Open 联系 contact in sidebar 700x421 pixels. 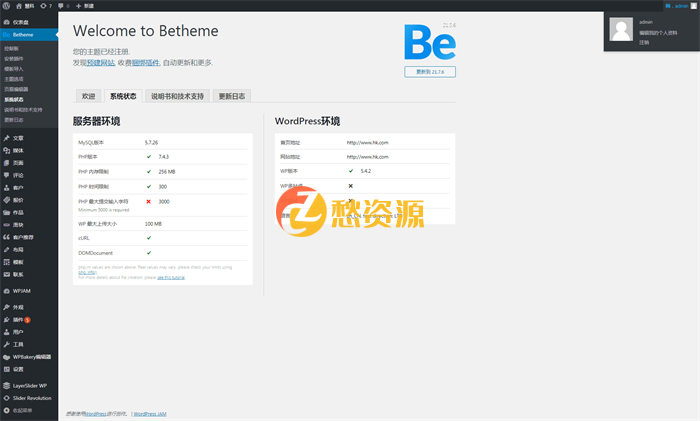pos(29,275)
